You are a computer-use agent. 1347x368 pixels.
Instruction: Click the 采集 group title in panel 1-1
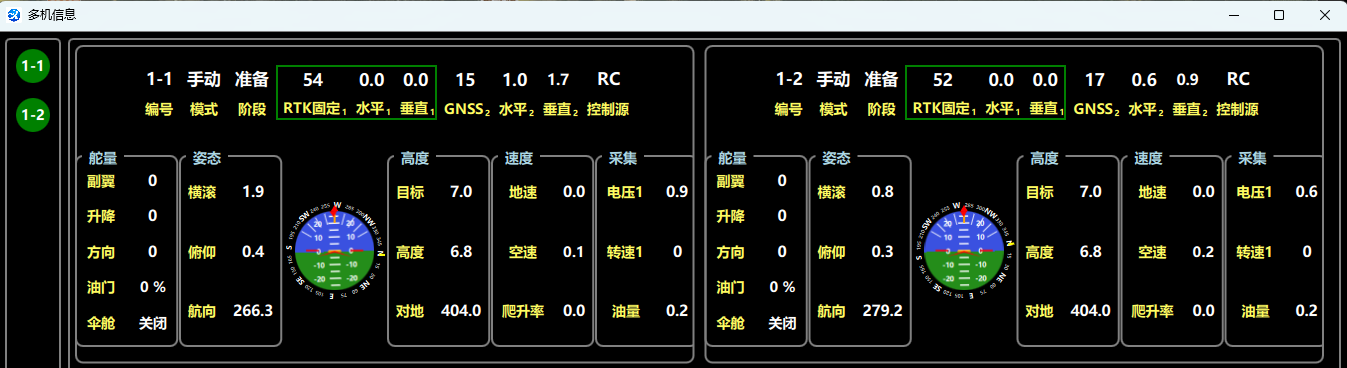622,158
